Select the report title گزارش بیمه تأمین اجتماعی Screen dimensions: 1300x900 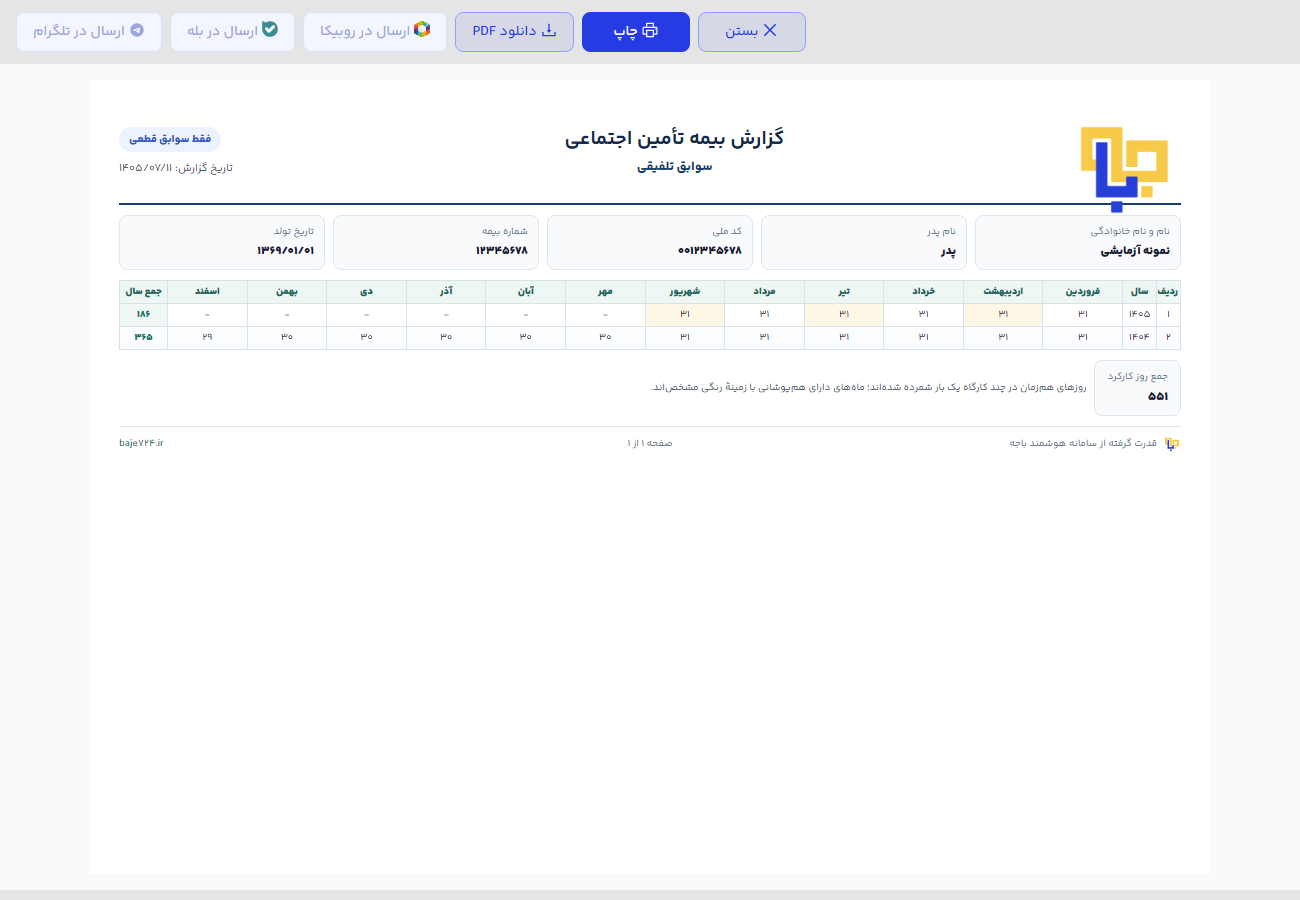[675, 139]
